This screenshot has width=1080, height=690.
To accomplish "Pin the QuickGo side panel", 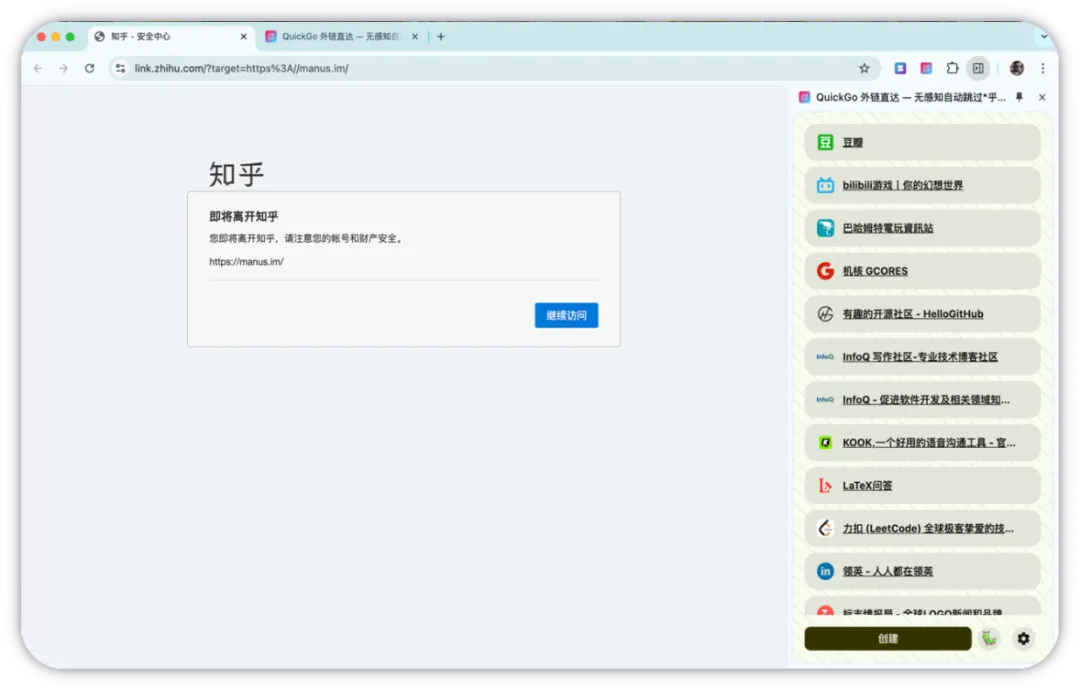I will point(1019,97).
